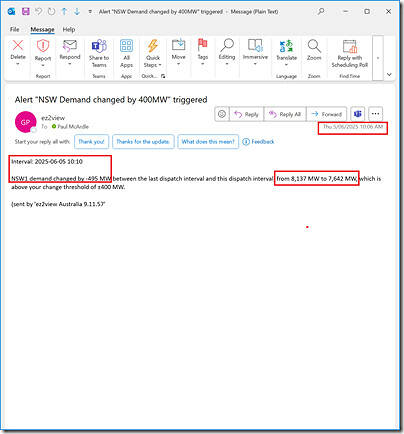Viewport: 404px width, 434px height.
Task: Expand the Tags dropdown arrow
Action: coord(202,64)
